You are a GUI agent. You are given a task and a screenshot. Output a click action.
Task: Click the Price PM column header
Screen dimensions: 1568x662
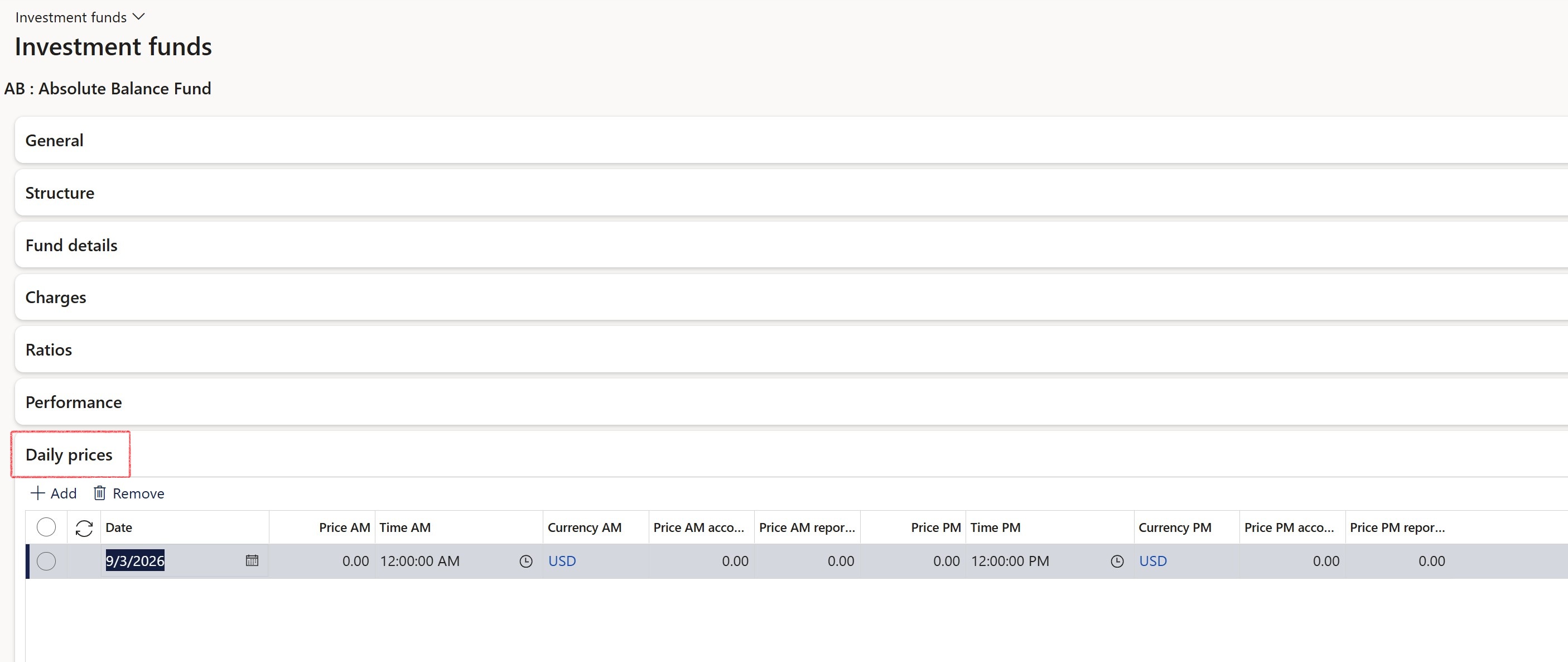913,527
